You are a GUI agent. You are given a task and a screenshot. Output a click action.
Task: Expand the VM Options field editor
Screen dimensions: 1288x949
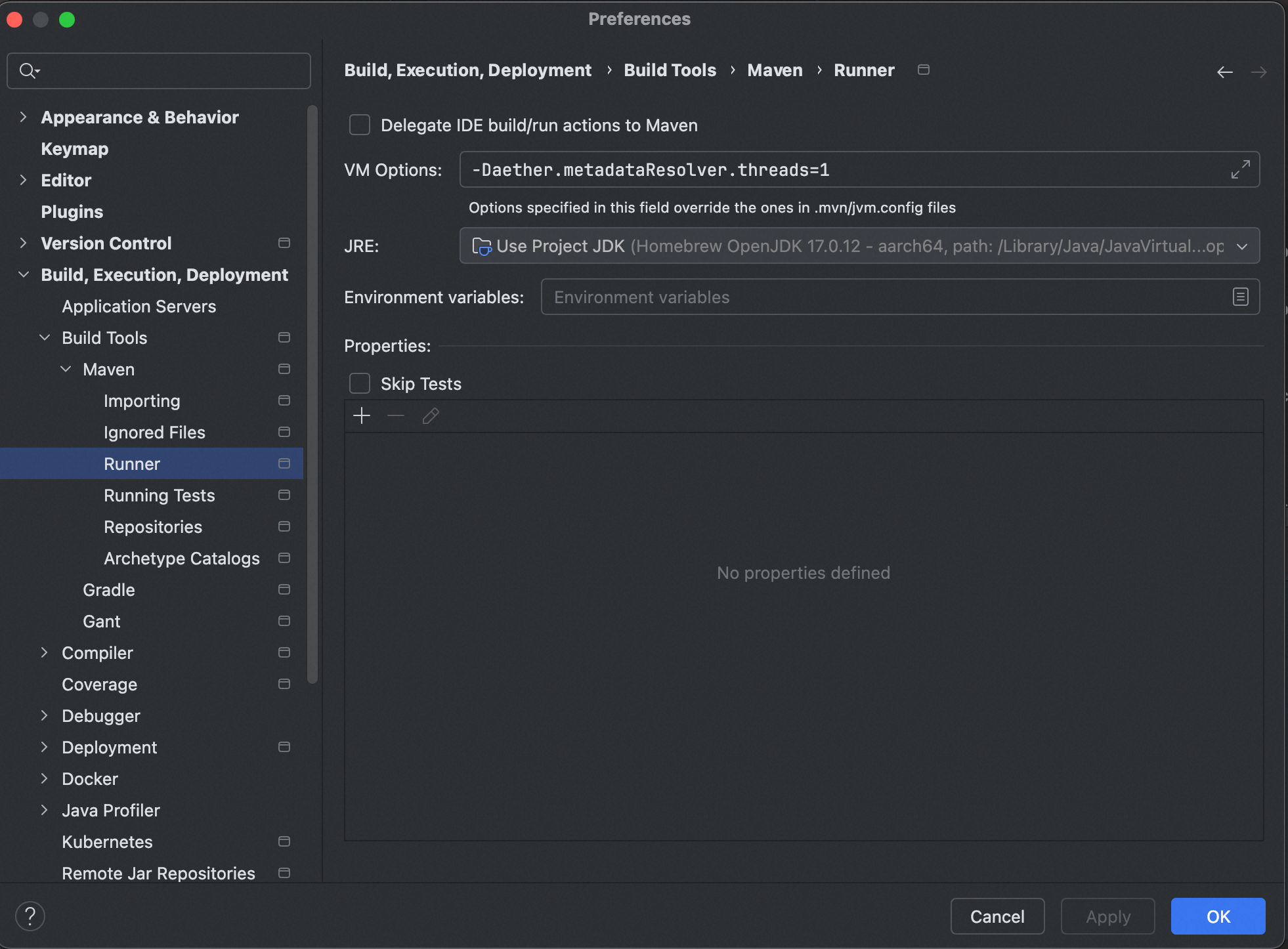(x=1240, y=169)
